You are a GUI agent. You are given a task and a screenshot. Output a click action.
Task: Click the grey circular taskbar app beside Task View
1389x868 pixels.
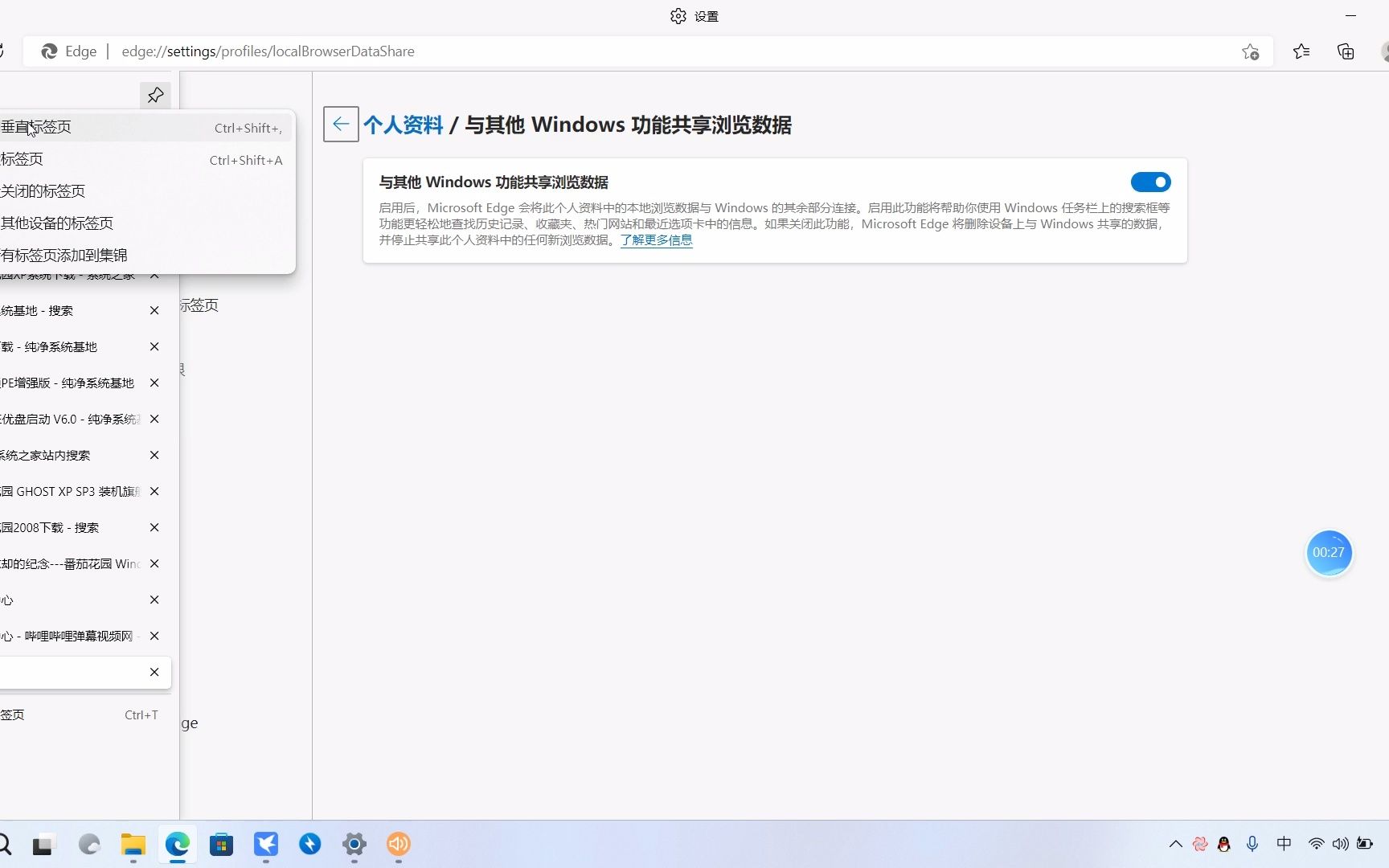[x=88, y=844]
